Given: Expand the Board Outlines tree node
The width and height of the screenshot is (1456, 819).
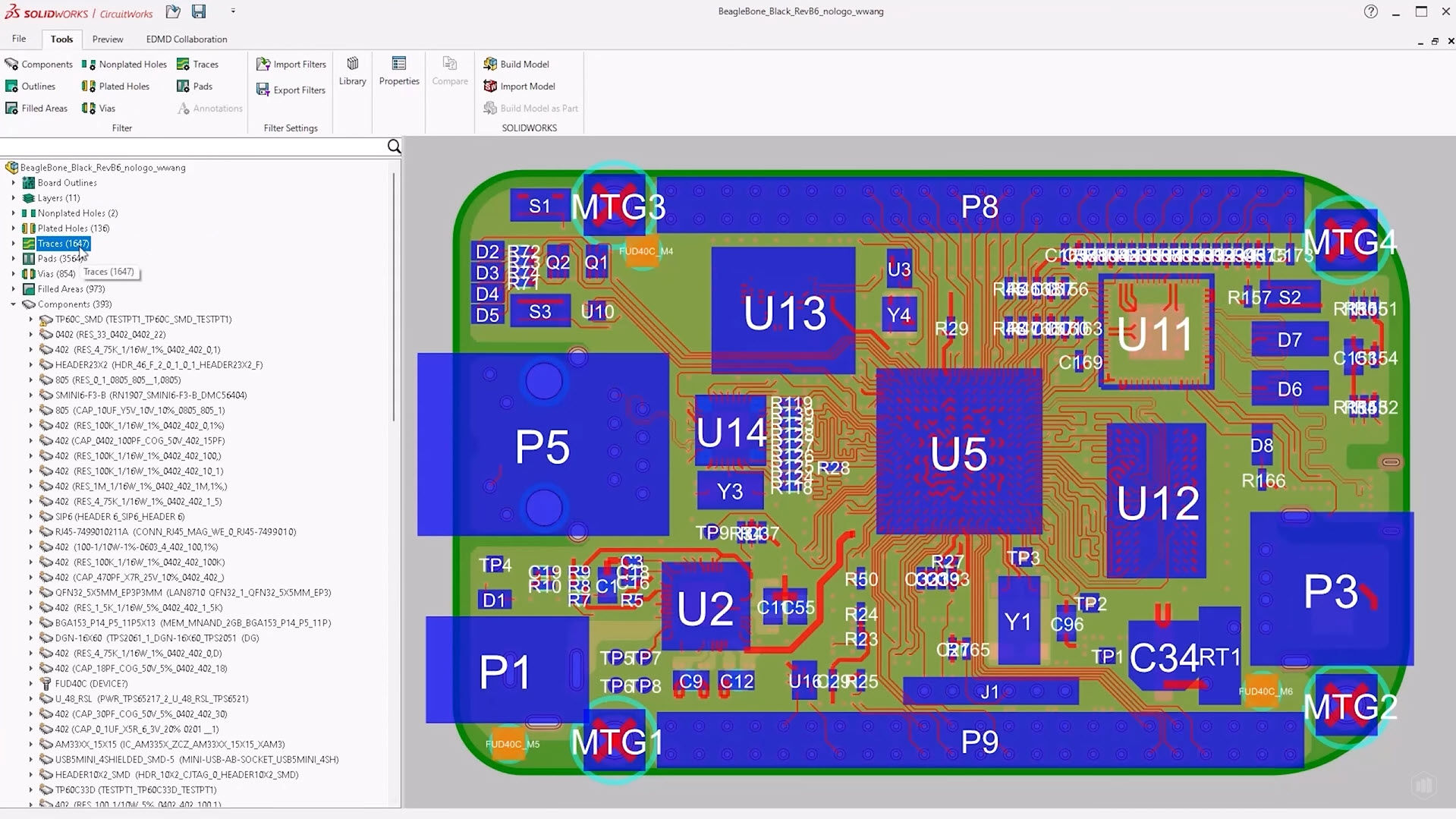Looking at the screenshot, I should [x=13, y=183].
